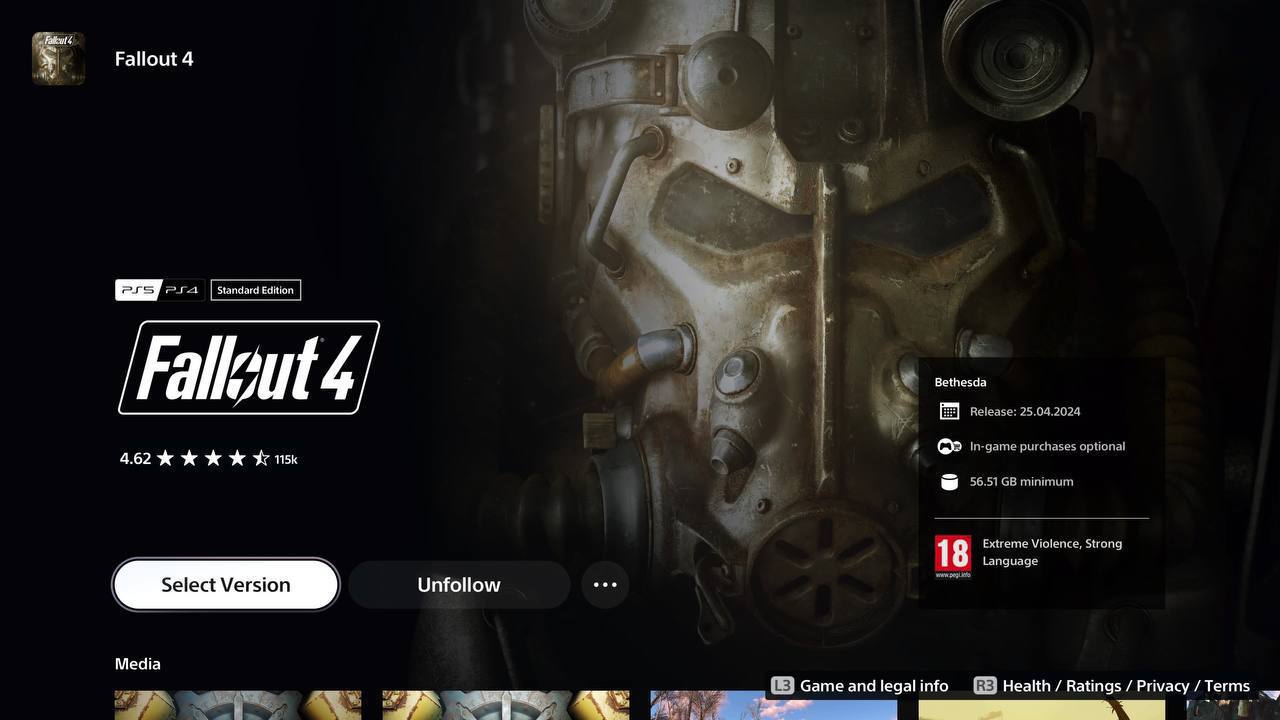The height and width of the screenshot is (720, 1280).
Task: Click the Bethesda publisher name
Action: click(x=960, y=382)
